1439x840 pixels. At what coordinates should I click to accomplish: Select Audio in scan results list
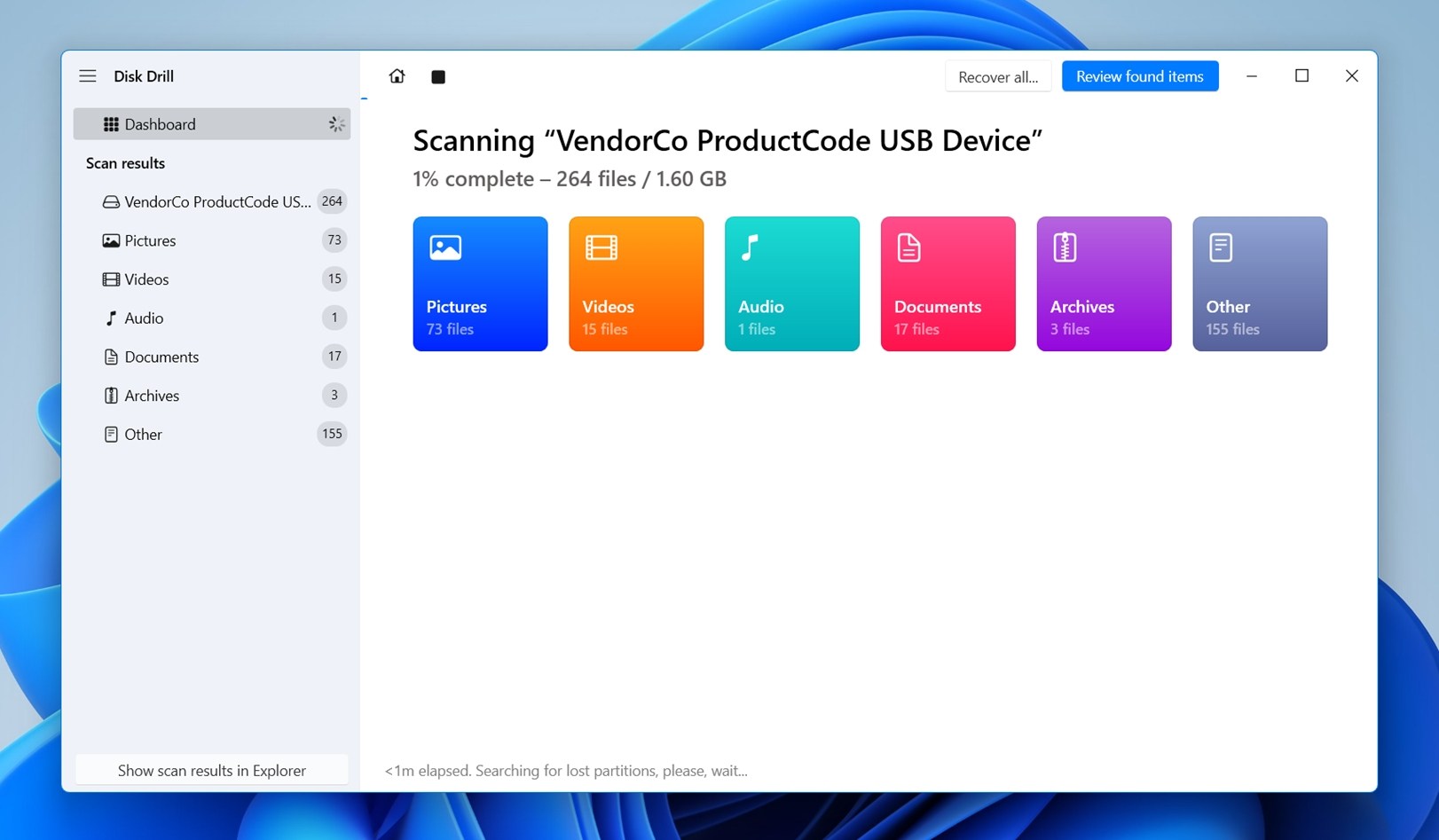tap(212, 318)
